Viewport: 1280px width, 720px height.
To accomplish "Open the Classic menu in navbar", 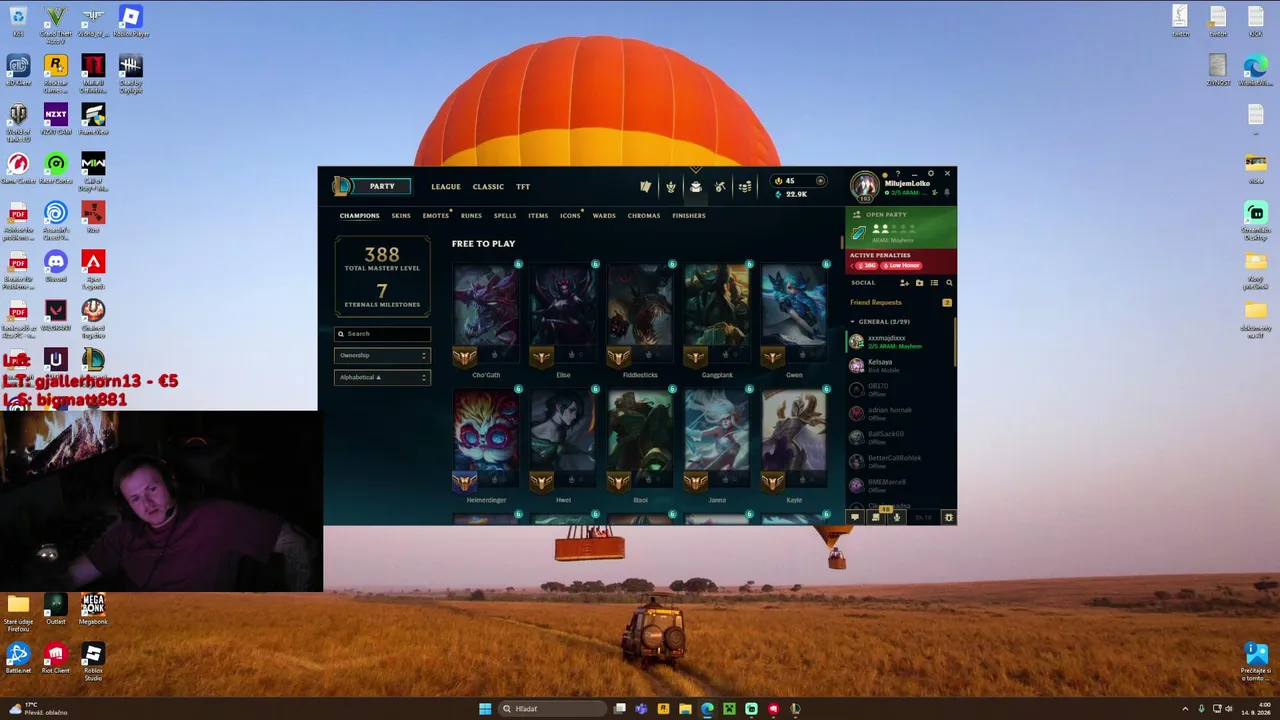I will click(488, 187).
